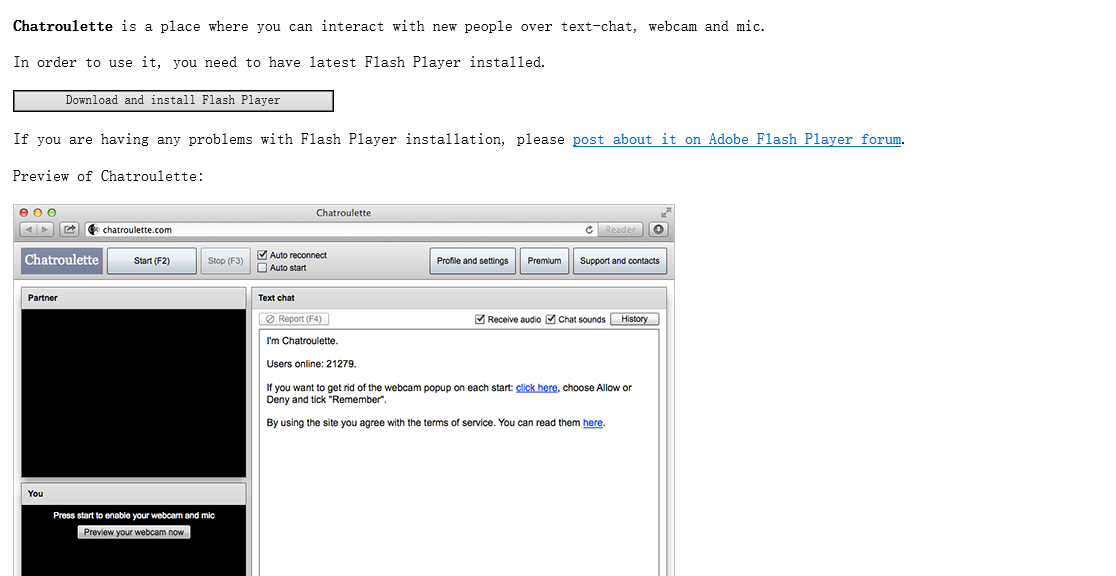Toggle the Receive audio checkbox
1116x576 pixels.
pyautogui.click(x=480, y=319)
